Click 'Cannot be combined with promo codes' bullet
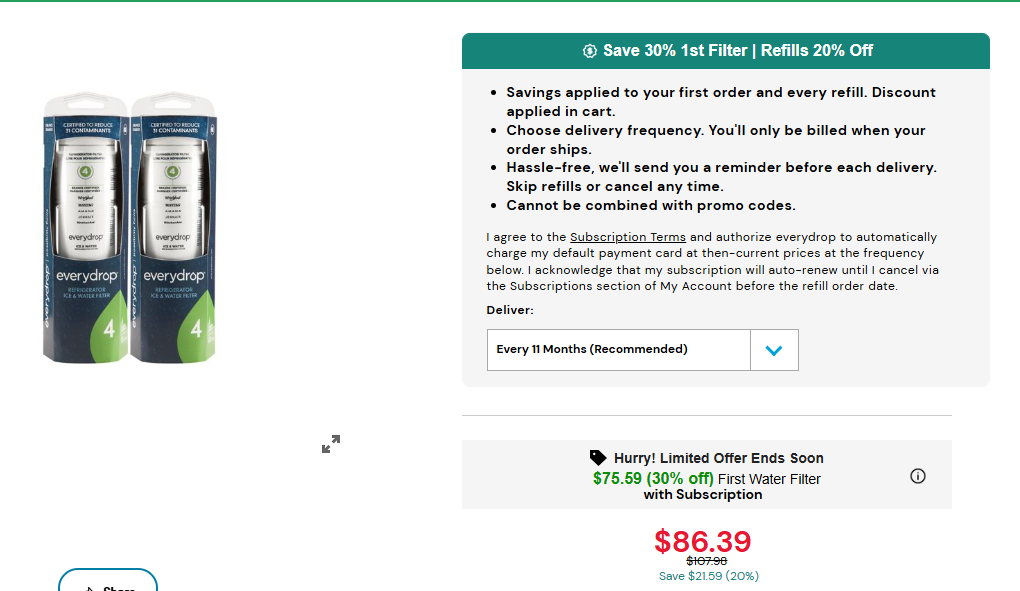1020x591 pixels. [650, 206]
